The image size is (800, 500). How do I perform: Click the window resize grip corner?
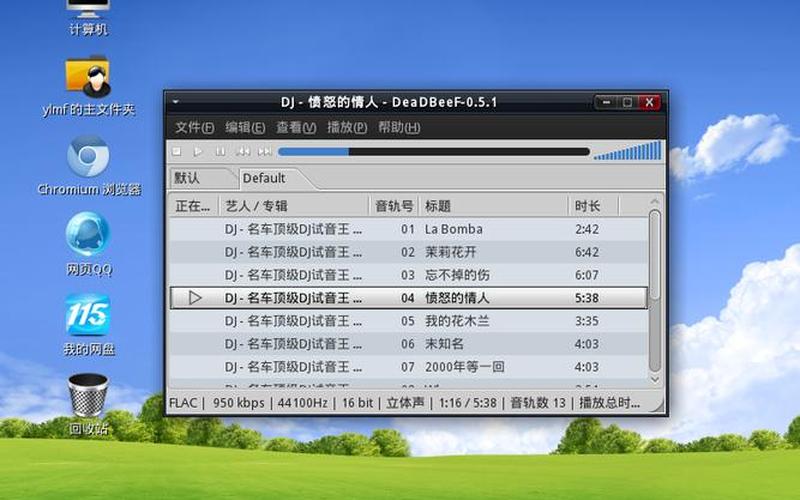point(658,405)
